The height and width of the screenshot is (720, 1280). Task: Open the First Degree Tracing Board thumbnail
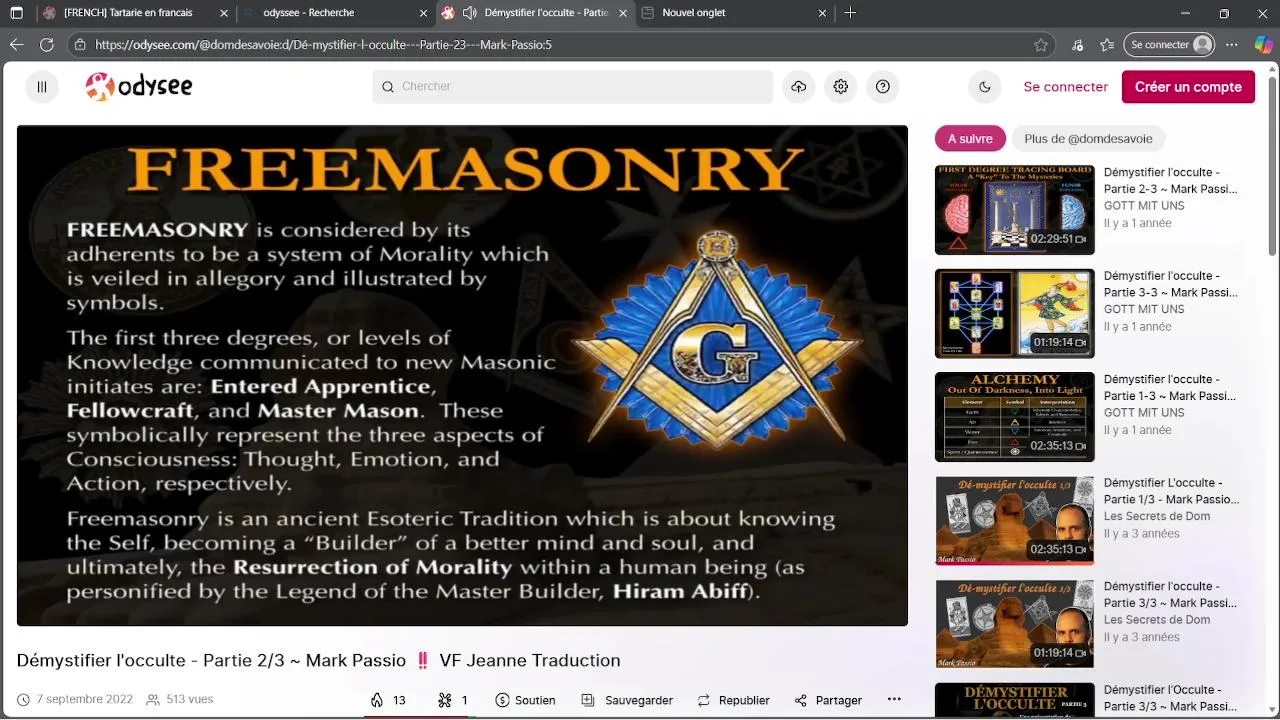tap(1014, 210)
